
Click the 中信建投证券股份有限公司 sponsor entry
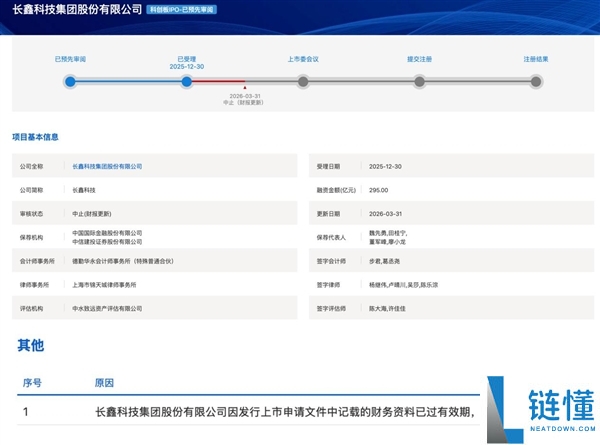tap(107, 242)
